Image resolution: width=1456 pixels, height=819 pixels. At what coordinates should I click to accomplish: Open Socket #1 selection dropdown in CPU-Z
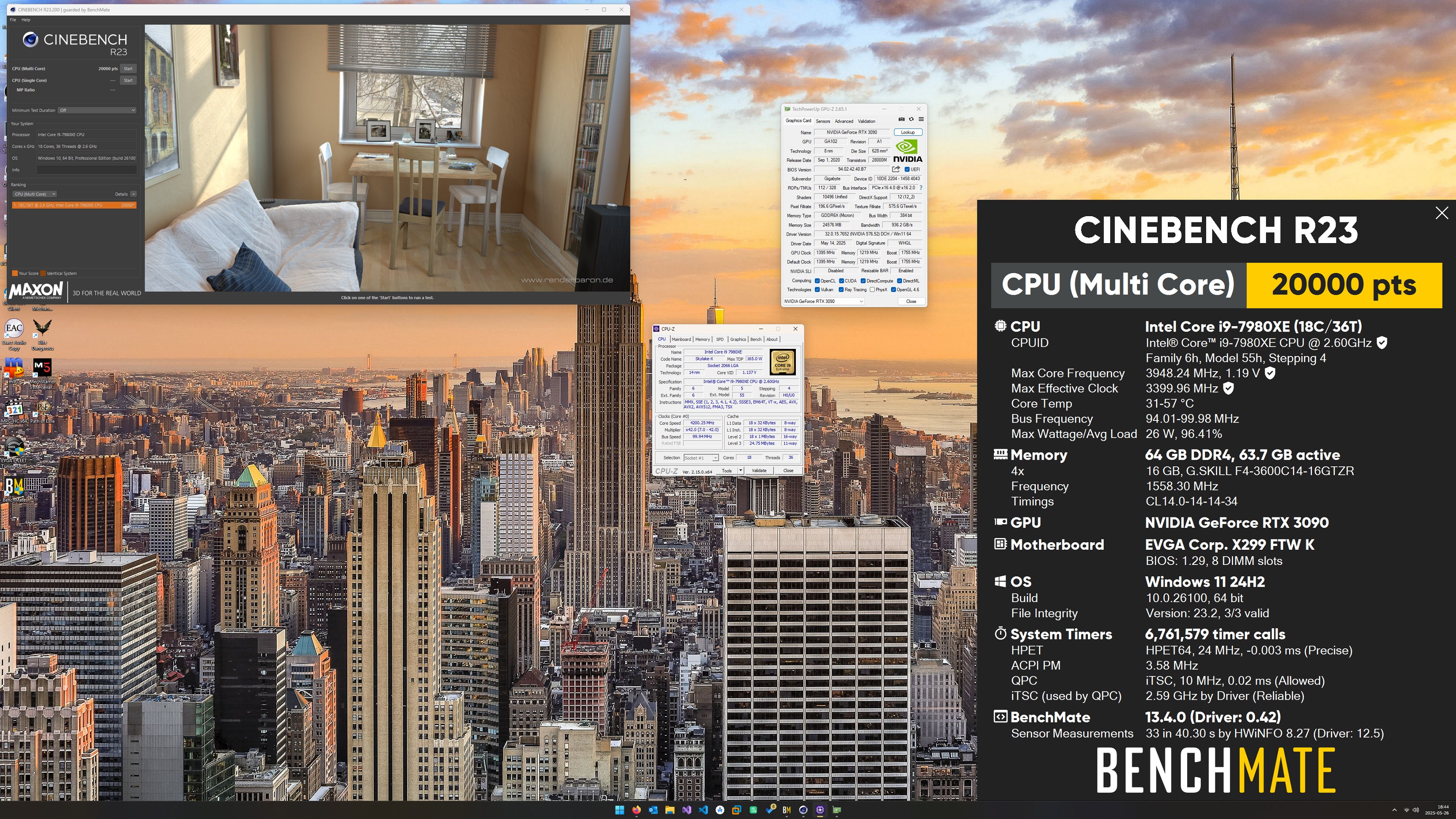pos(701,458)
